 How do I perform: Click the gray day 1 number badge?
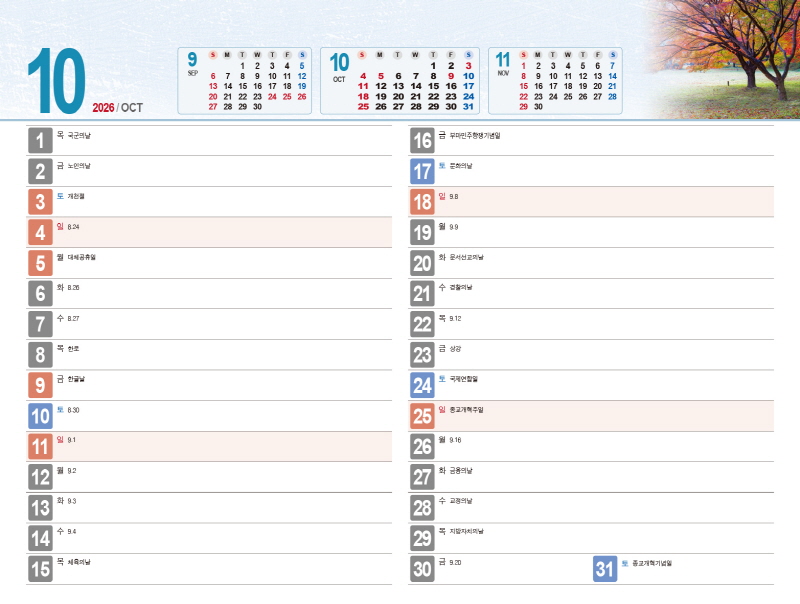pyautogui.click(x=40, y=141)
